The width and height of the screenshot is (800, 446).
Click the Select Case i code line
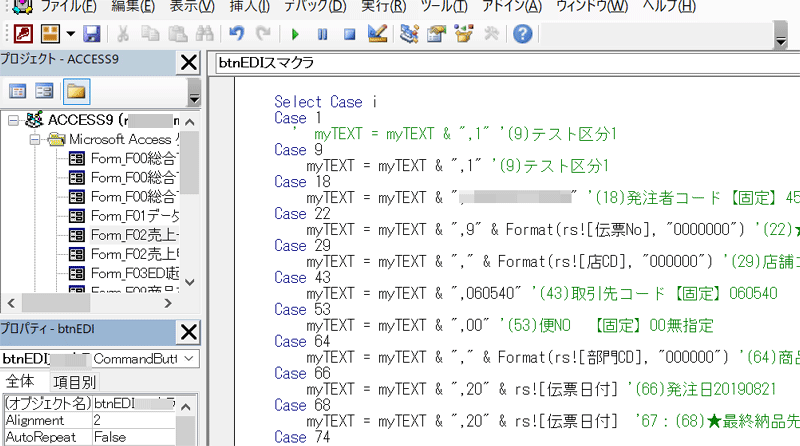click(326, 102)
